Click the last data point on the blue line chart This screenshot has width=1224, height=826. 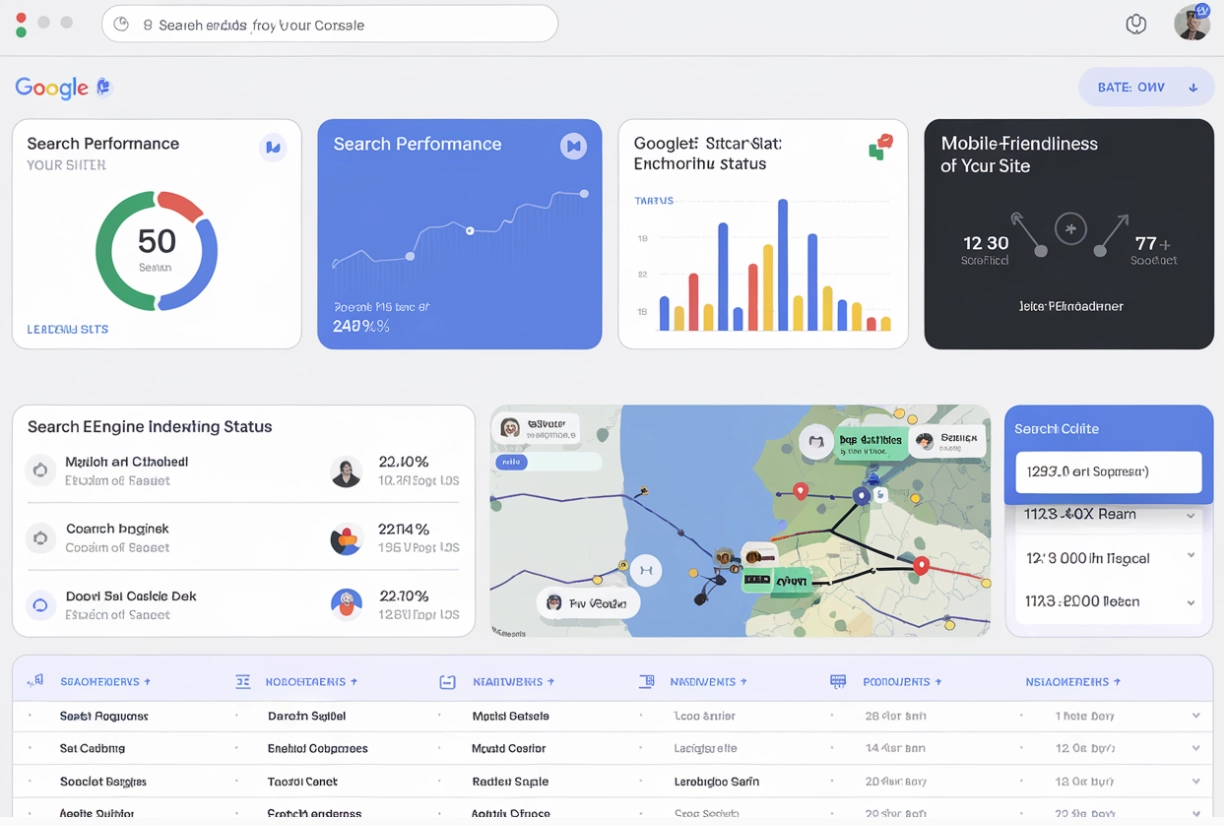click(584, 194)
